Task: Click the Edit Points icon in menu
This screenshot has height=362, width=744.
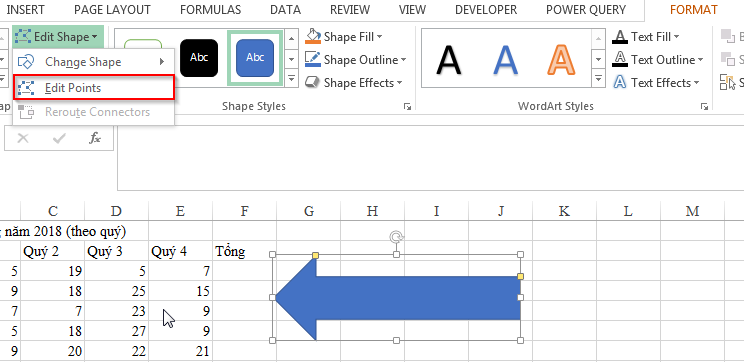Action: coord(26,88)
